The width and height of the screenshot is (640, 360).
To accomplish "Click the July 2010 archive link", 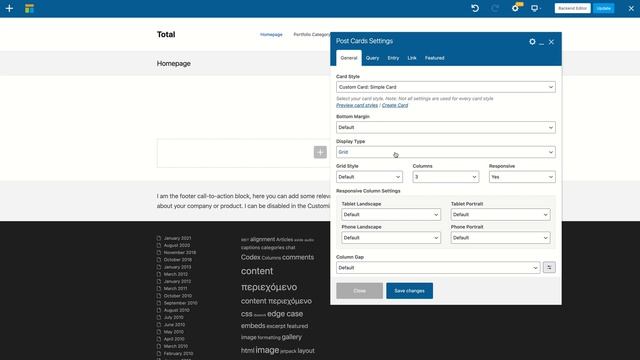I will 173,318.
